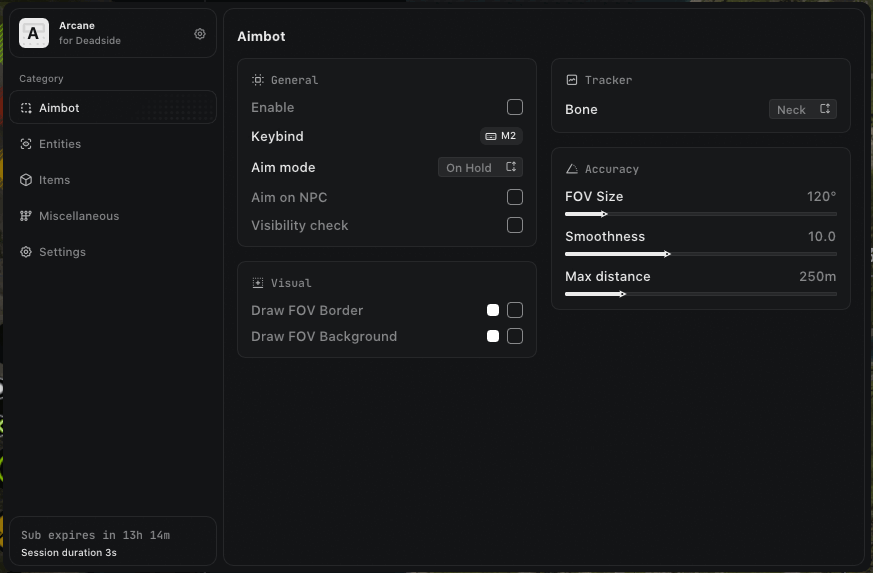Click the Settings icon in category list
The image size is (873, 573).
tap(26, 252)
